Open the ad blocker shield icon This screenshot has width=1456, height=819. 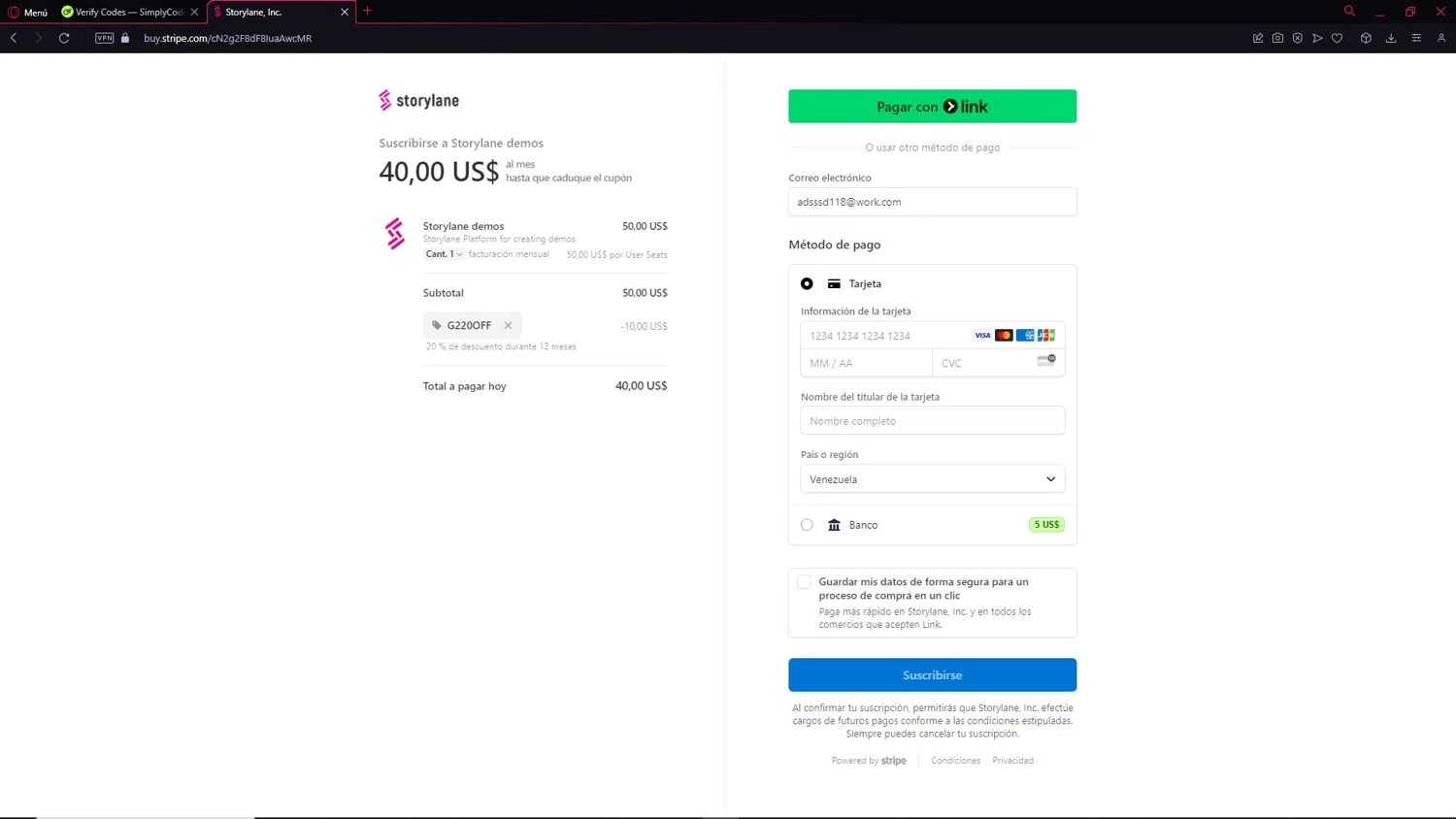pos(1297,38)
